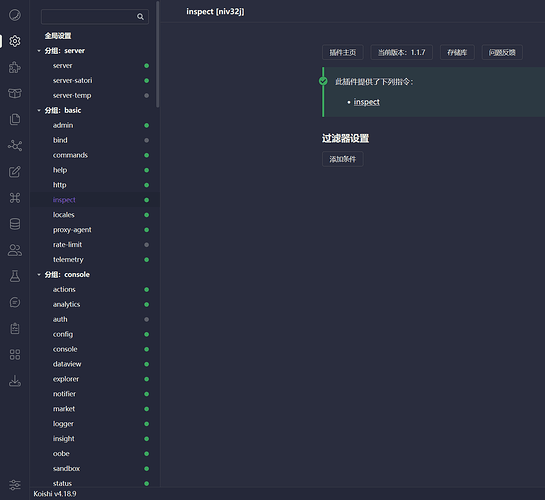The image size is (545, 500).
Task: Click the search magnifier icon
Action: point(140,16)
